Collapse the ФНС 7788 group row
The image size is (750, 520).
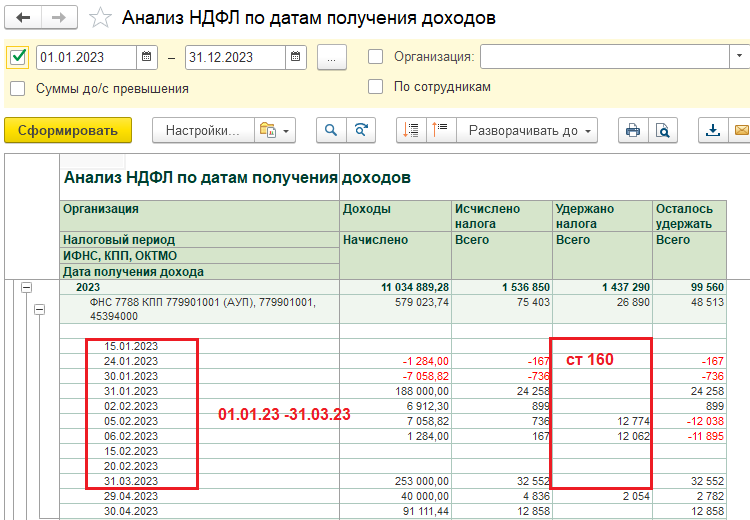[40, 310]
